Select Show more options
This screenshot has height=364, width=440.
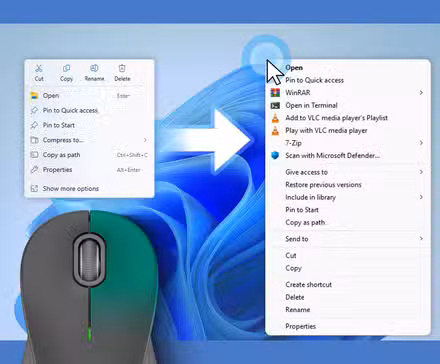point(71,188)
